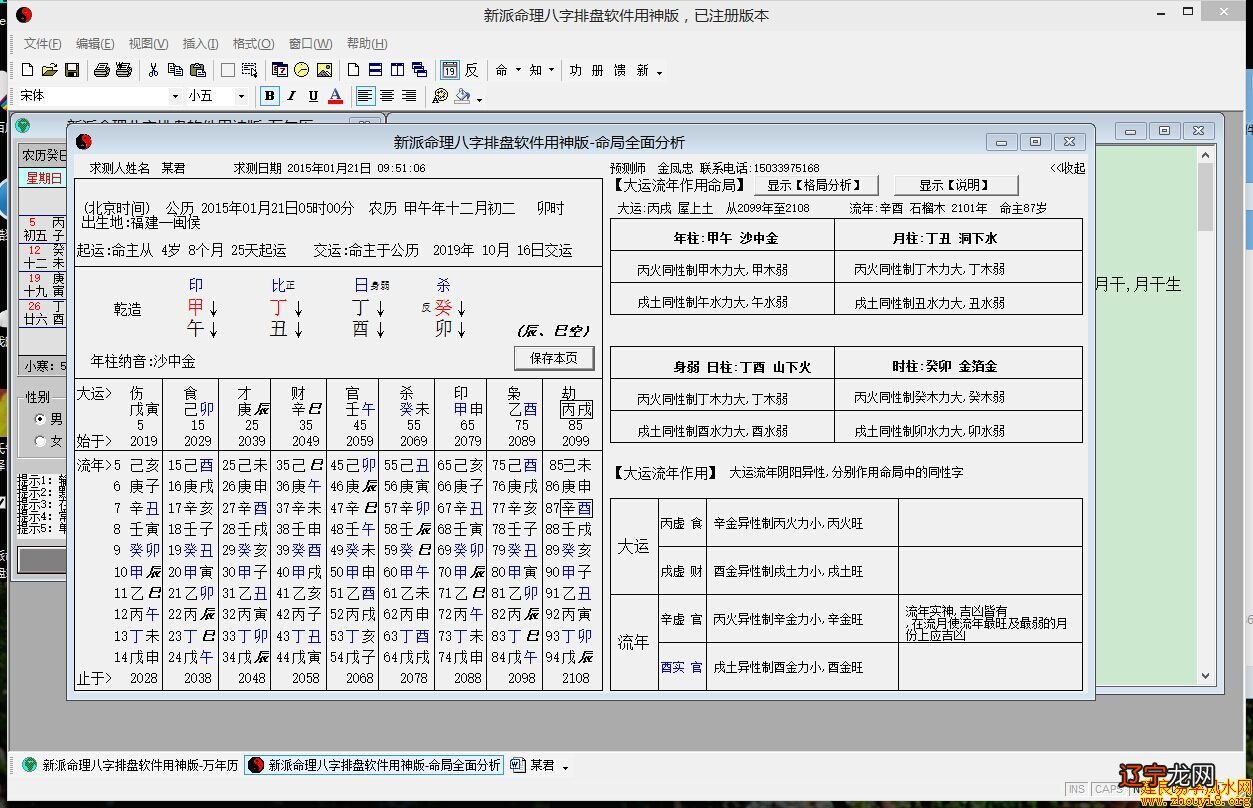Click the Open folder toolbar icon
This screenshot has width=1253, height=808.
[50, 70]
